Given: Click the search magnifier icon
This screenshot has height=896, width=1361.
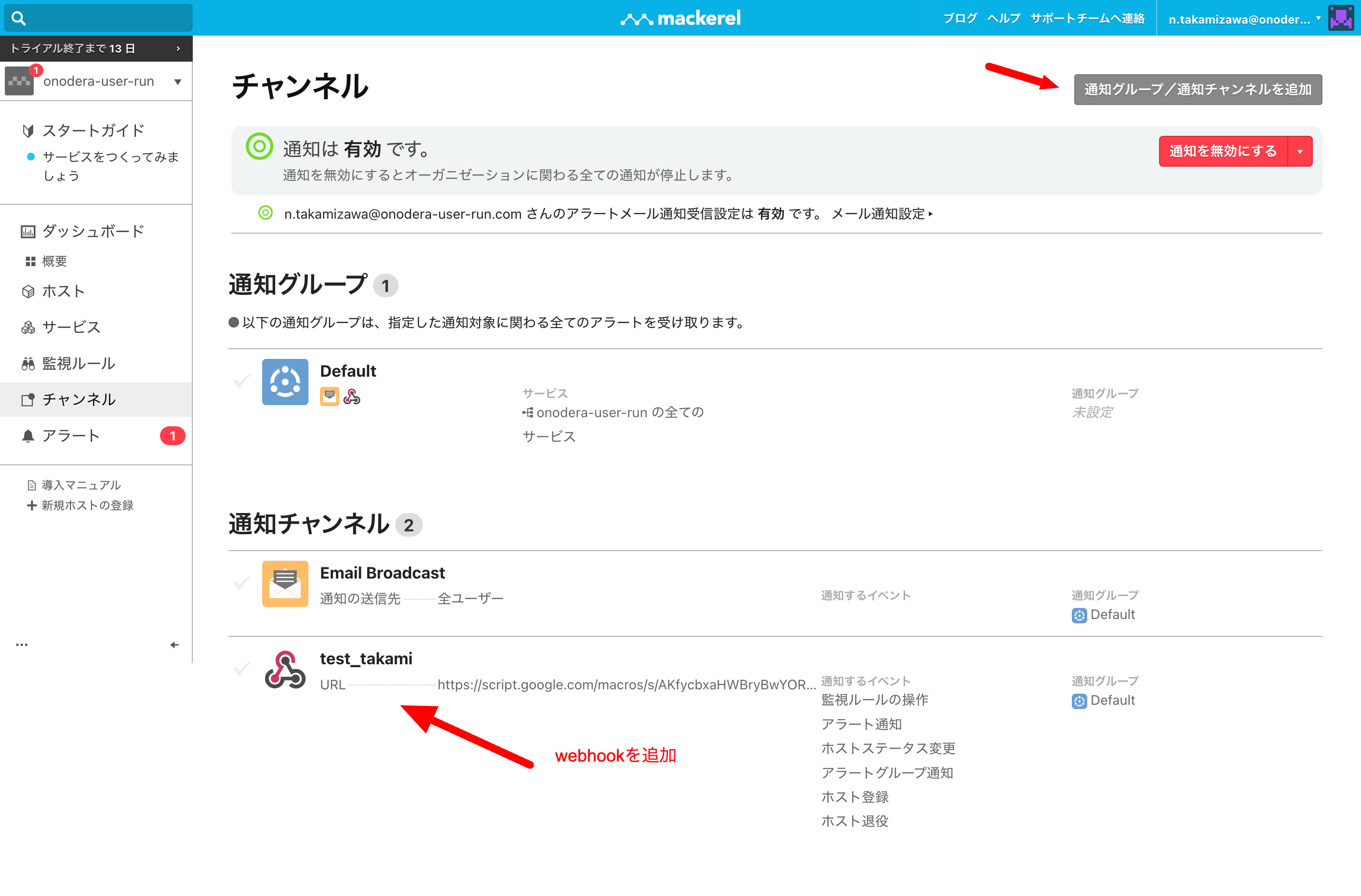Looking at the screenshot, I should 18,18.
